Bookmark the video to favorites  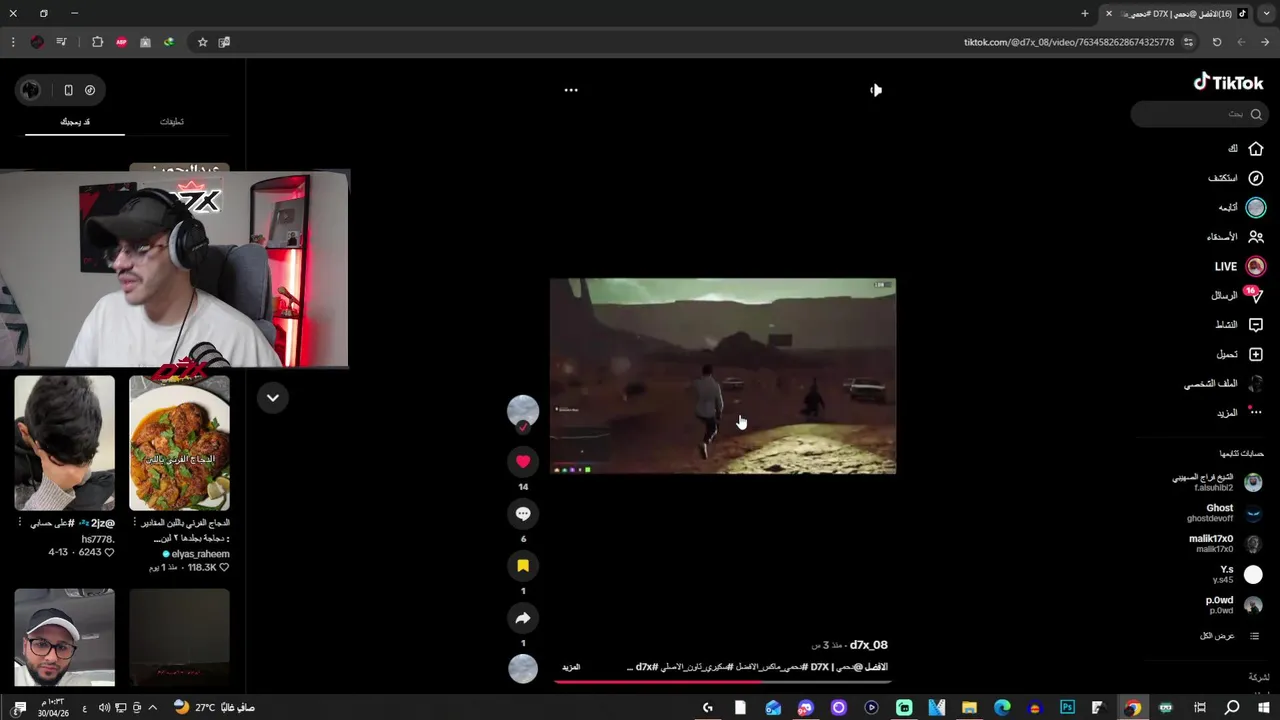coord(522,565)
